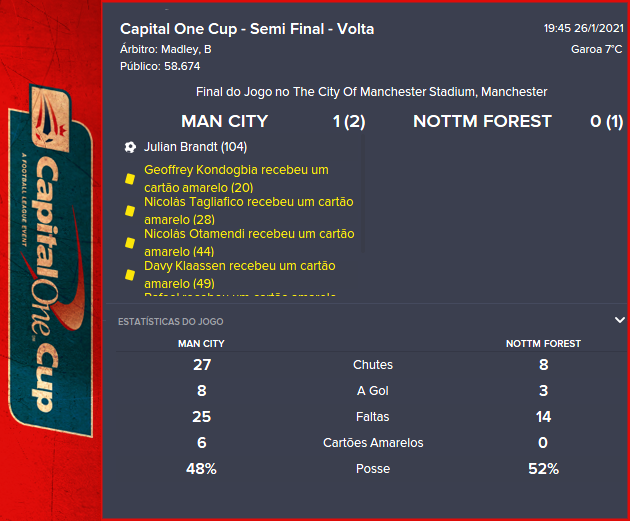Image resolution: width=630 pixels, height=521 pixels.
Task: Open the NOTTM FOREST team name in scoreline
Action: [482, 121]
